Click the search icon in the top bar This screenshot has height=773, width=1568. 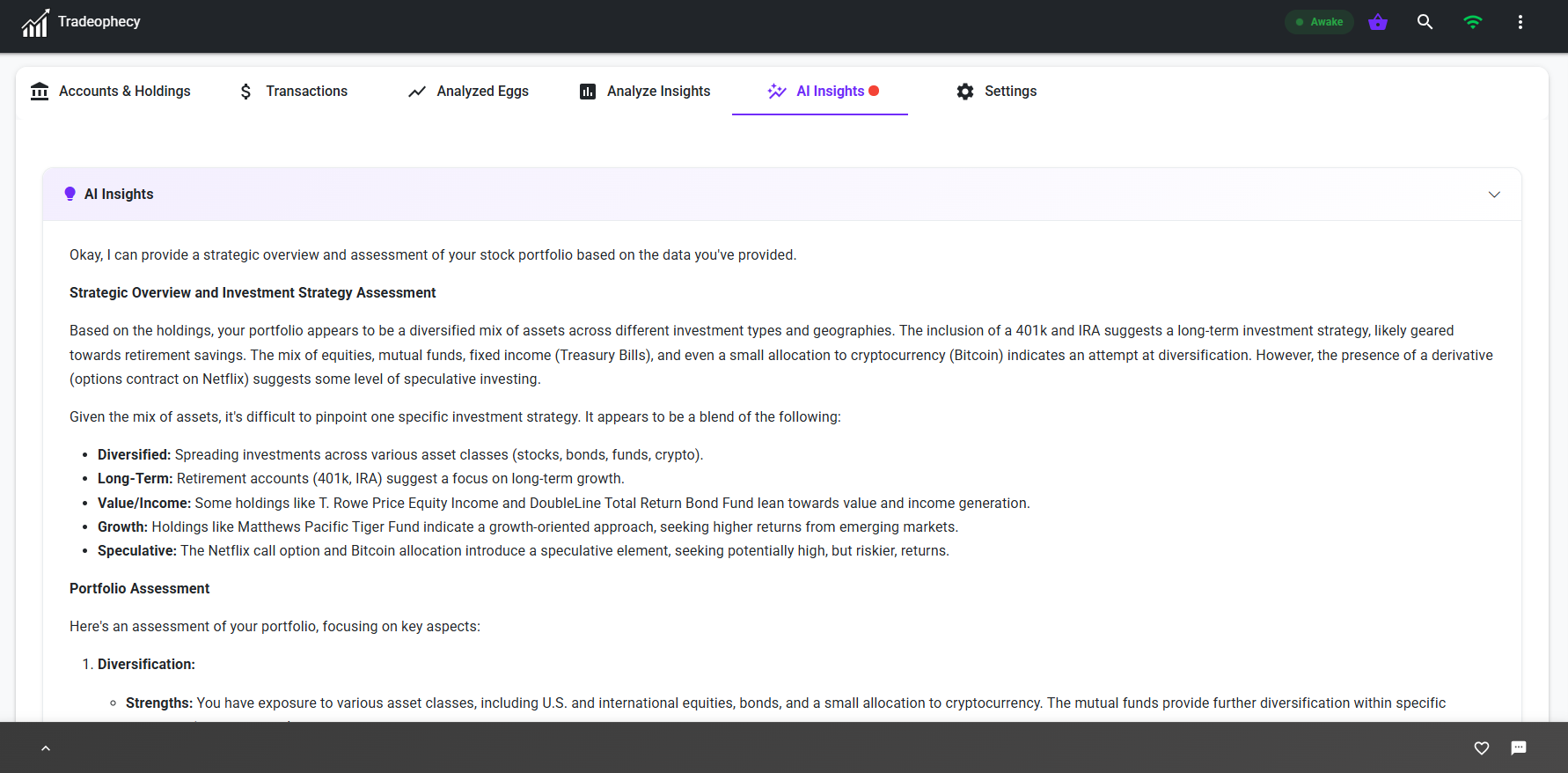(1425, 21)
